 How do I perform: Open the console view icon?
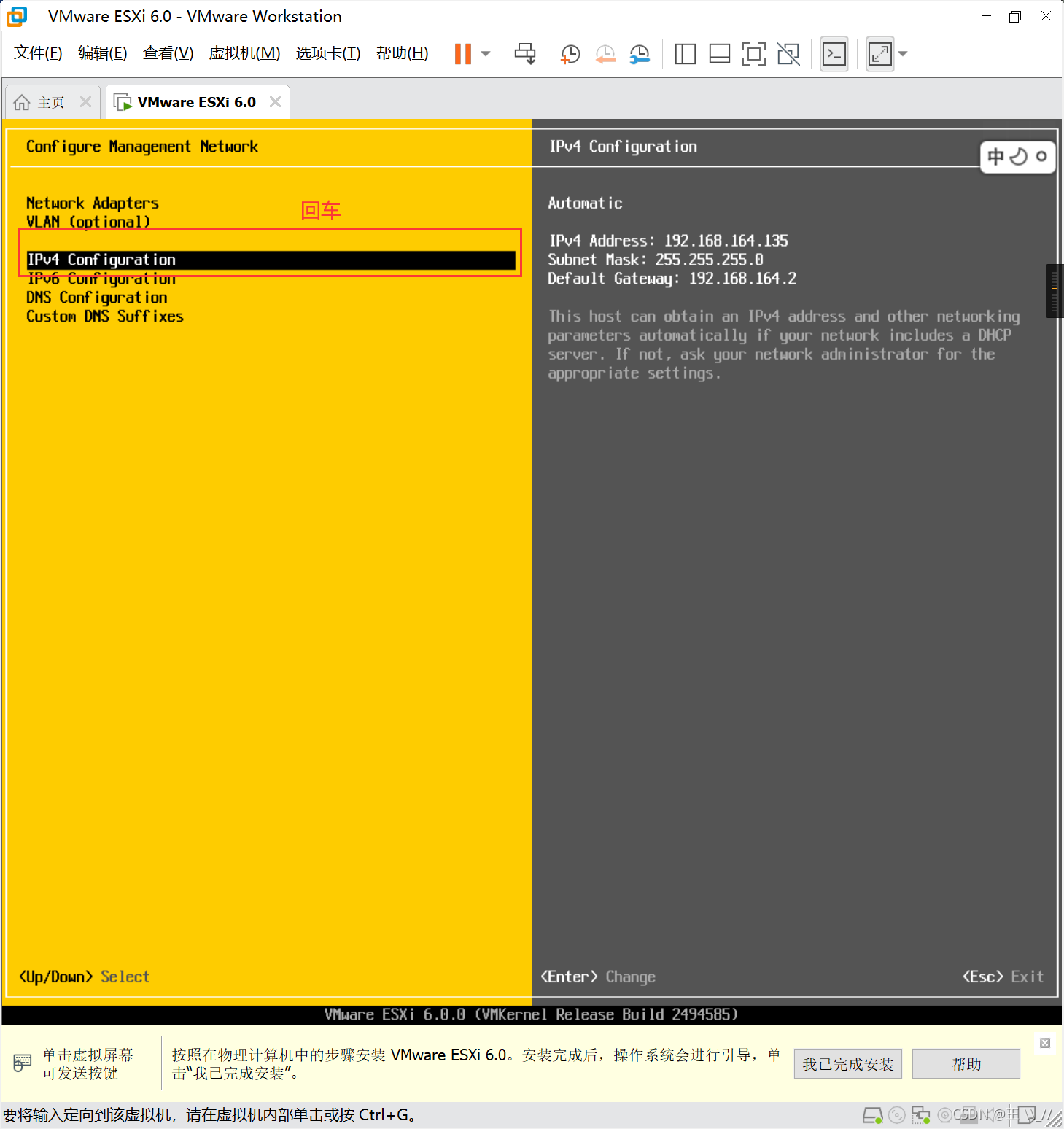tap(834, 54)
